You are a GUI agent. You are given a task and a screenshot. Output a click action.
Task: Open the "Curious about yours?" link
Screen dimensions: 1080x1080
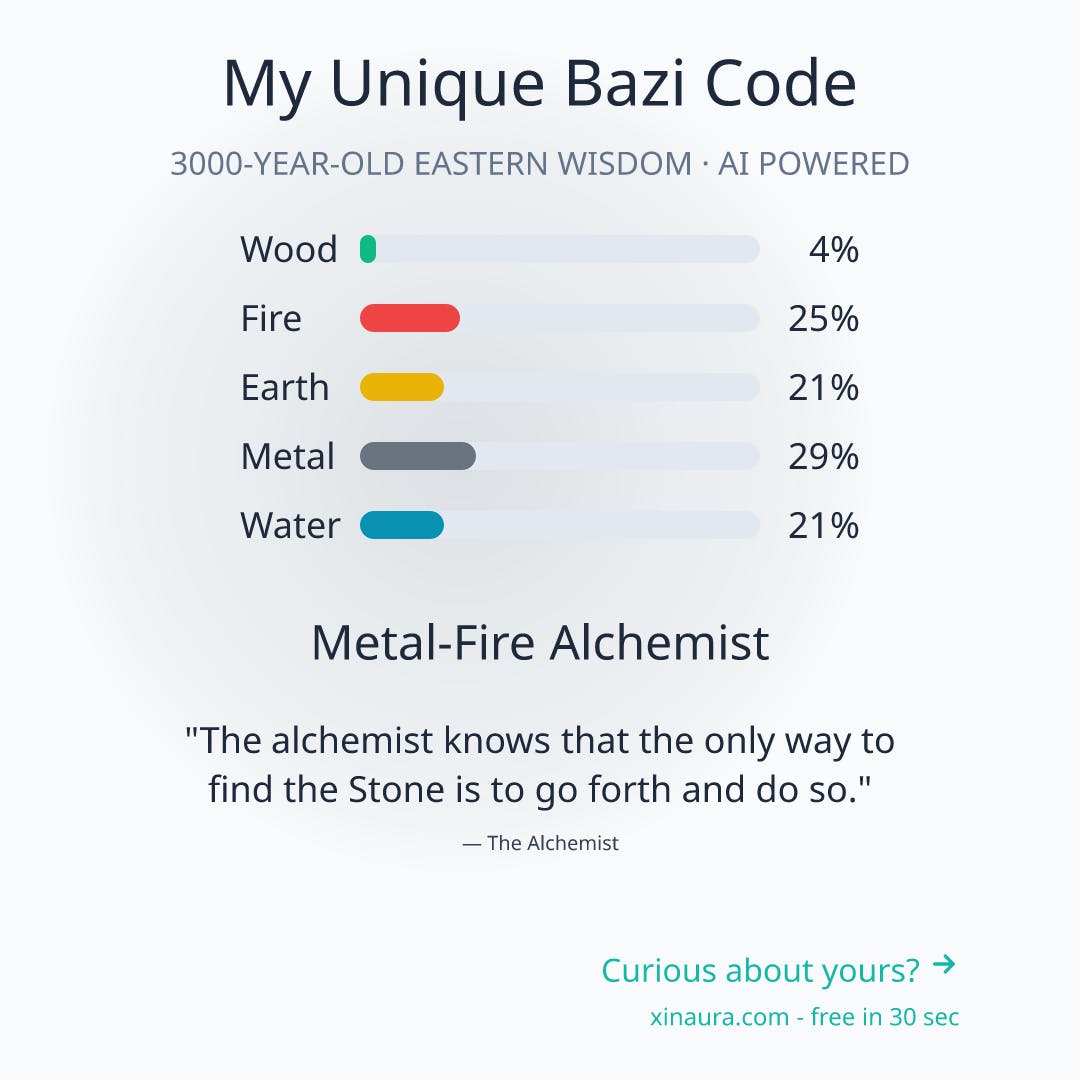(760, 970)
